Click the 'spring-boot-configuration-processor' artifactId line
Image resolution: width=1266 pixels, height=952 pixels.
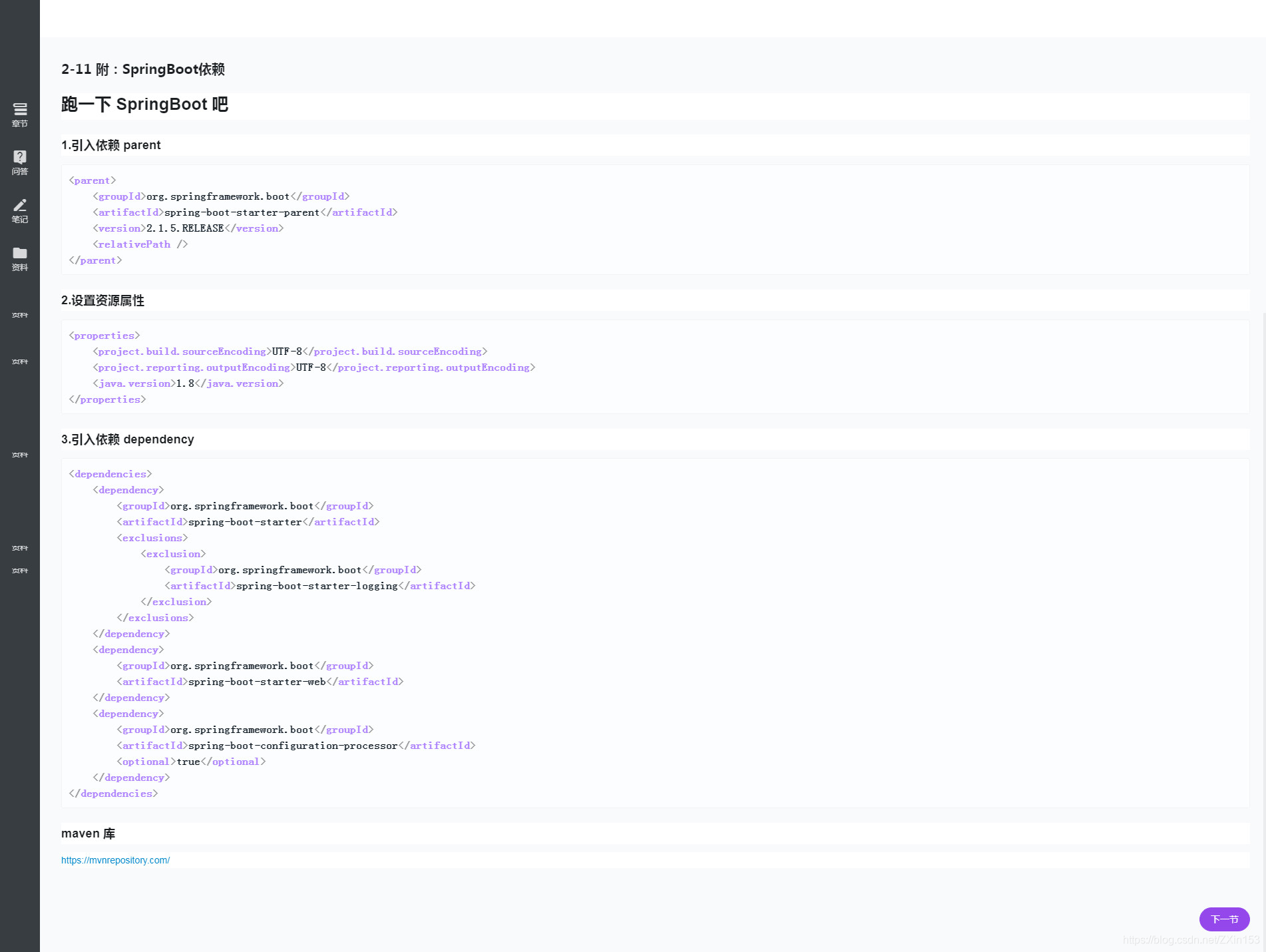tap(296, 746)
